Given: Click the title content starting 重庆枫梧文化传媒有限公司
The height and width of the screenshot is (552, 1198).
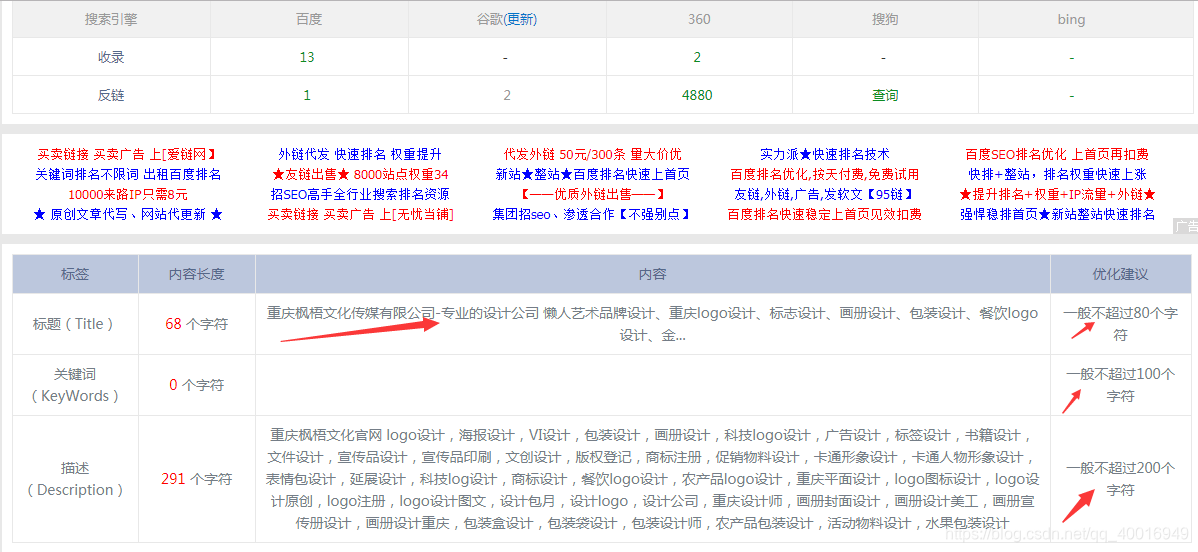Looking at the screenshot, I should click(x=652, y=324).
